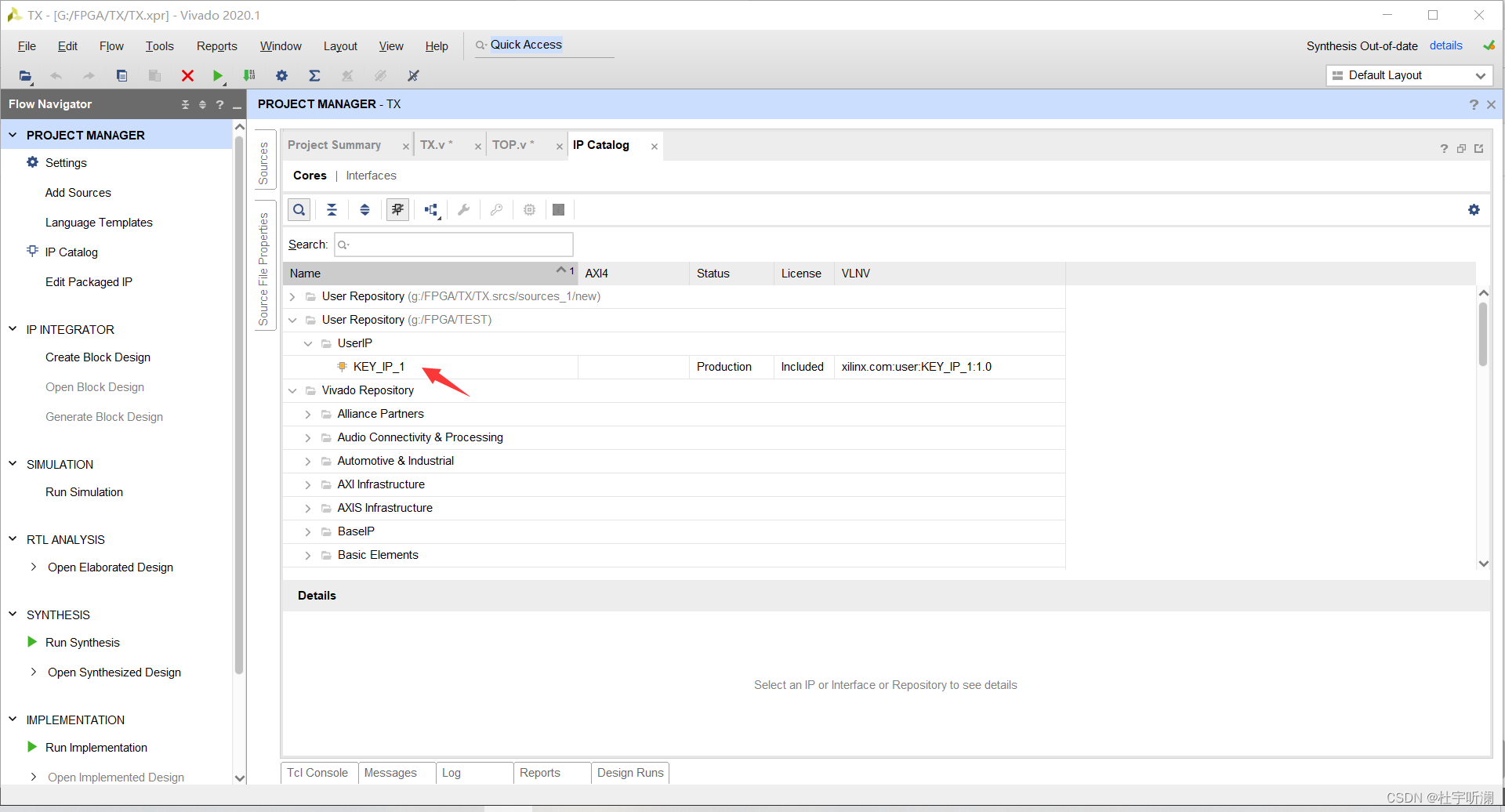Click the Flow Navigator help question mark
Viewport: 1505px width, 812px height.
coord(219,104)
